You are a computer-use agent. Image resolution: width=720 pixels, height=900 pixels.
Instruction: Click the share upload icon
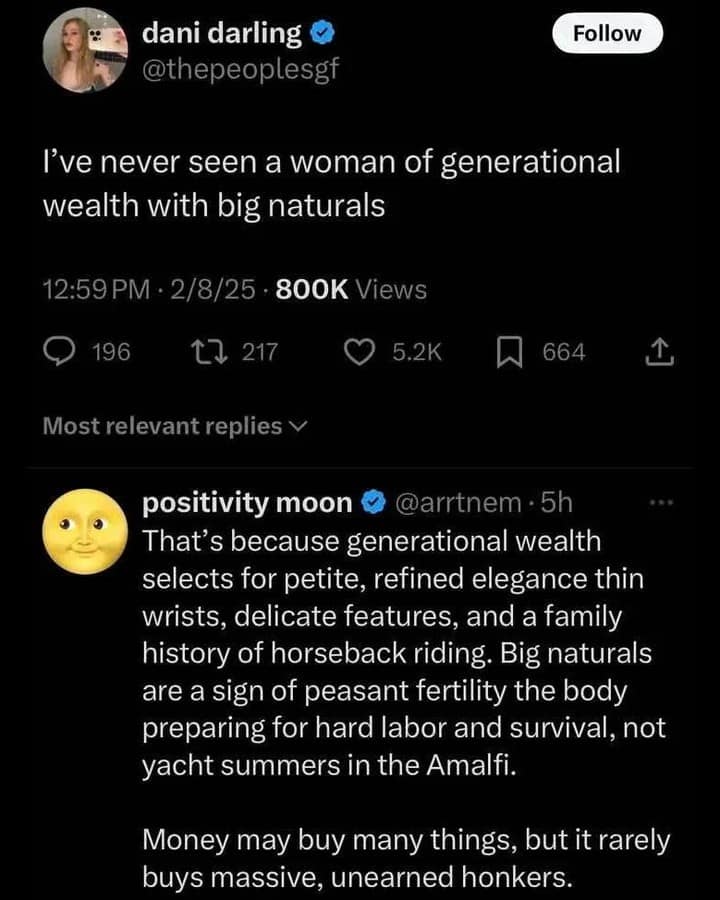662,352
